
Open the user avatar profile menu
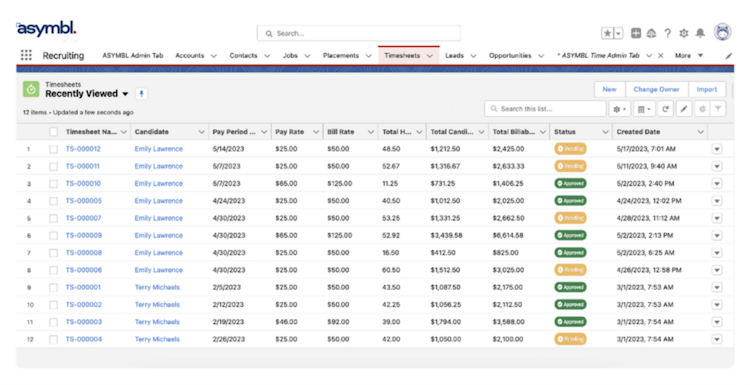[x=722, y=33]
